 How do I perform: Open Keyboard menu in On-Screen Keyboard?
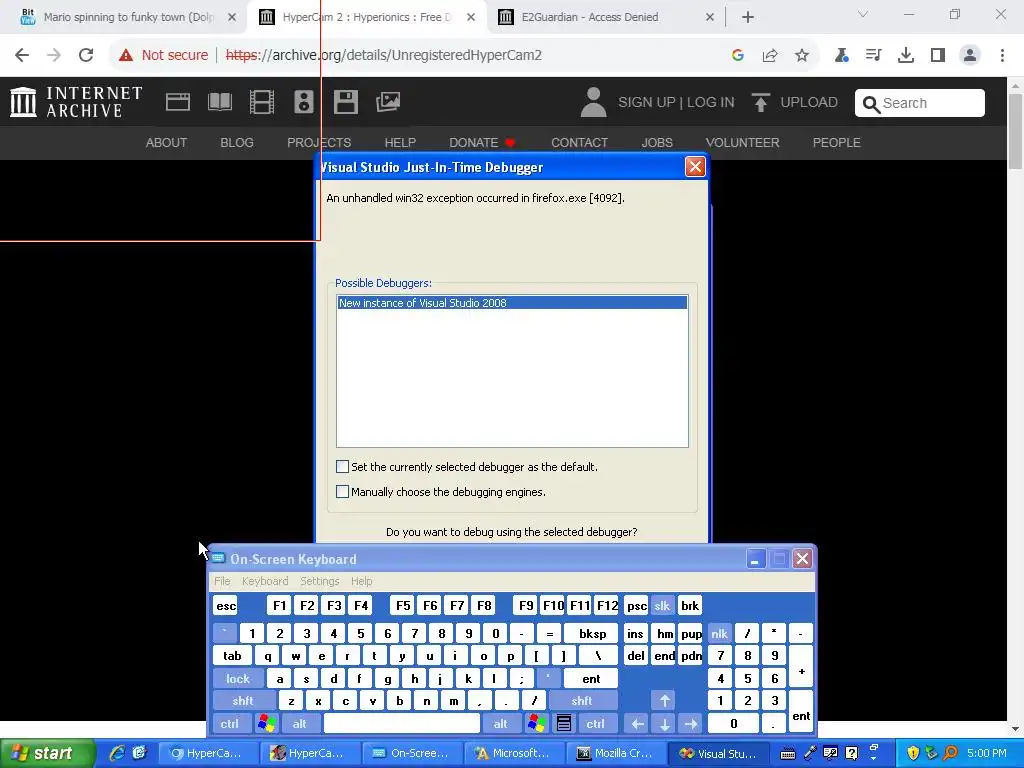[x=264, y=581]
